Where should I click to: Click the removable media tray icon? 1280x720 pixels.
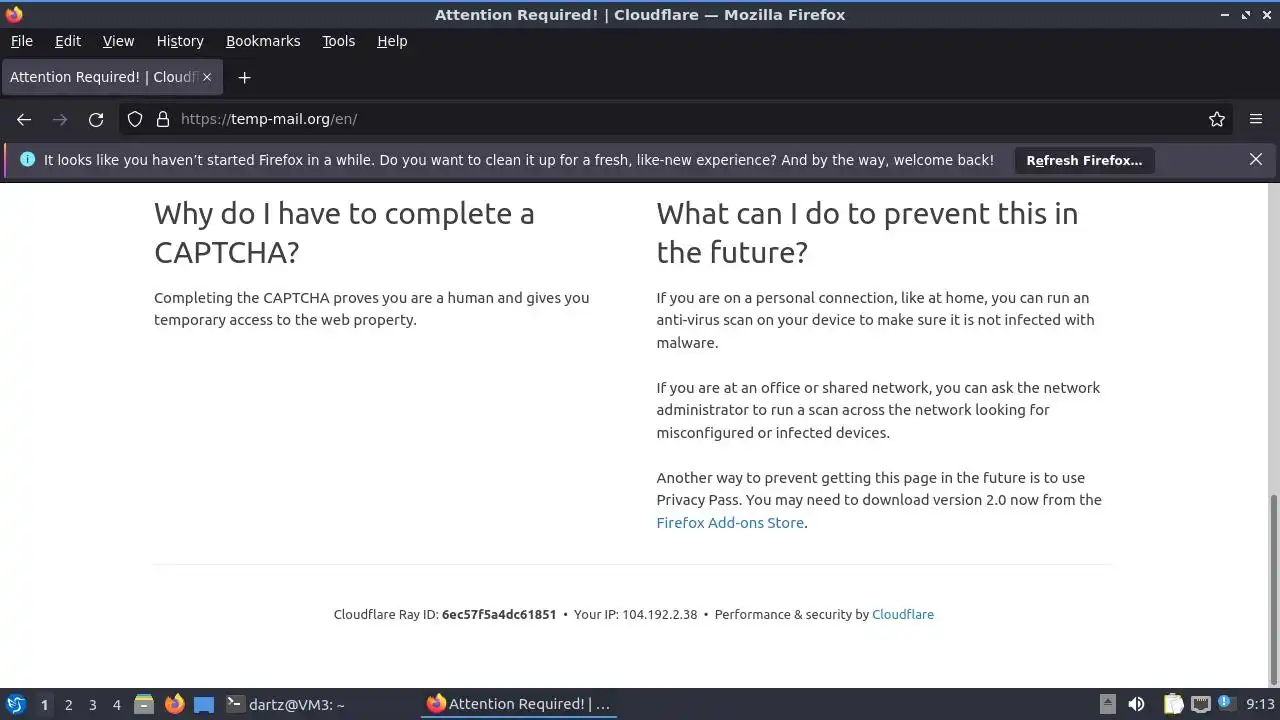tap(1107, 704)
